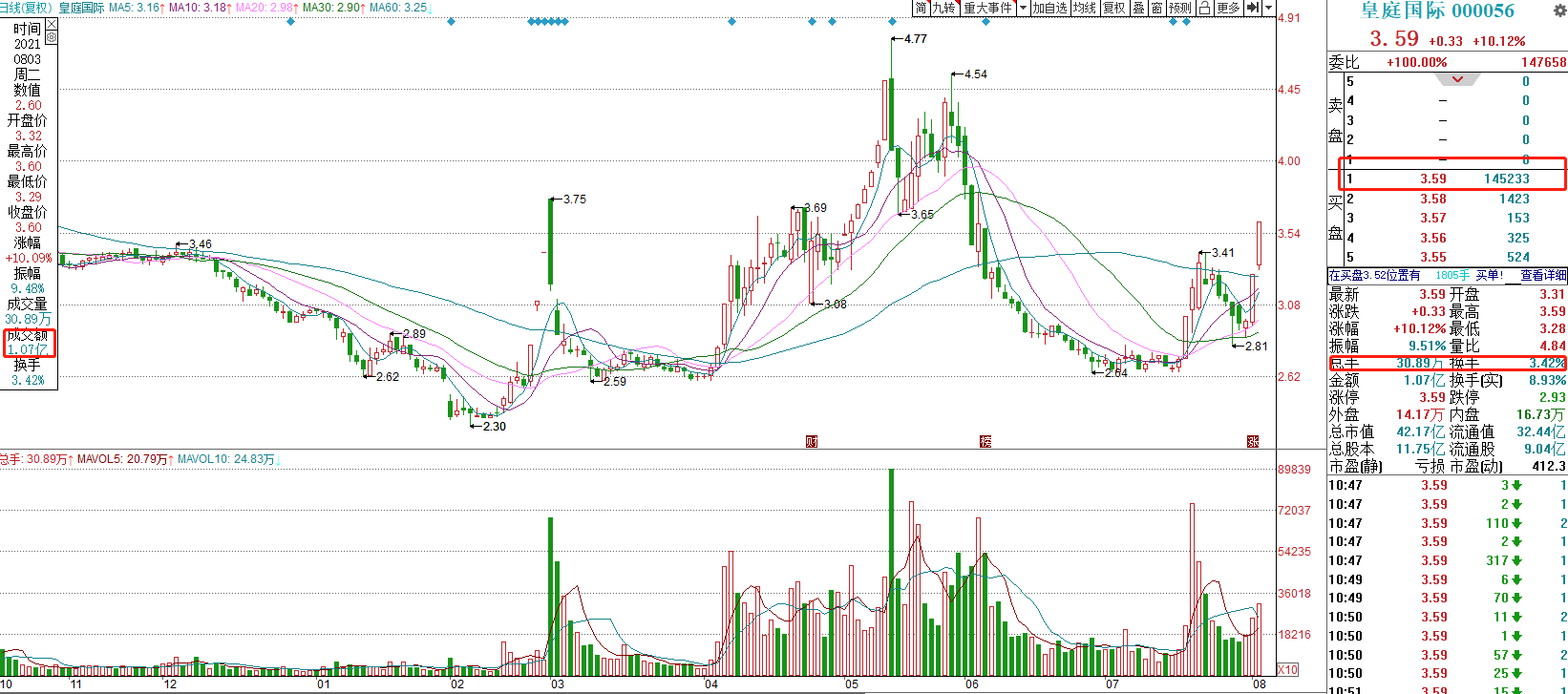The width and height of the screenshot is (1568, 694).
Task: Toggle the 预测 forecast button
Action: (x=1180, y=8)
